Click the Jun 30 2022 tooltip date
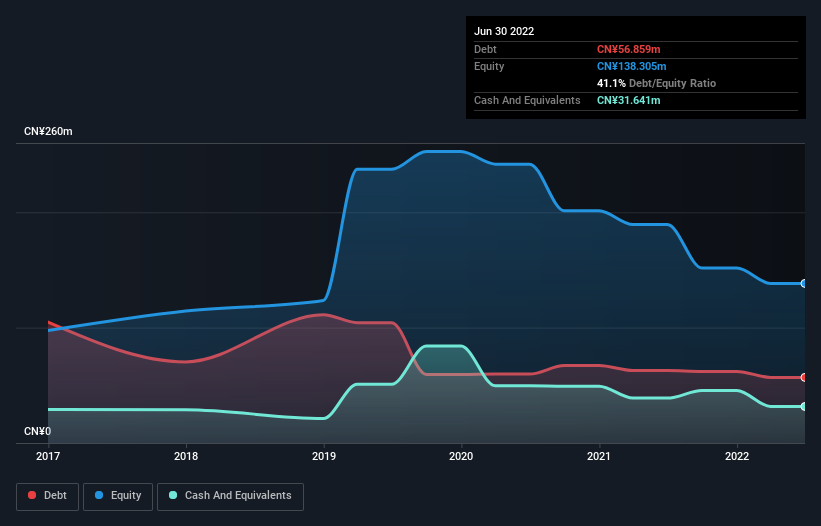The height and width of the screenshot is (526, 821). (504, 31)
